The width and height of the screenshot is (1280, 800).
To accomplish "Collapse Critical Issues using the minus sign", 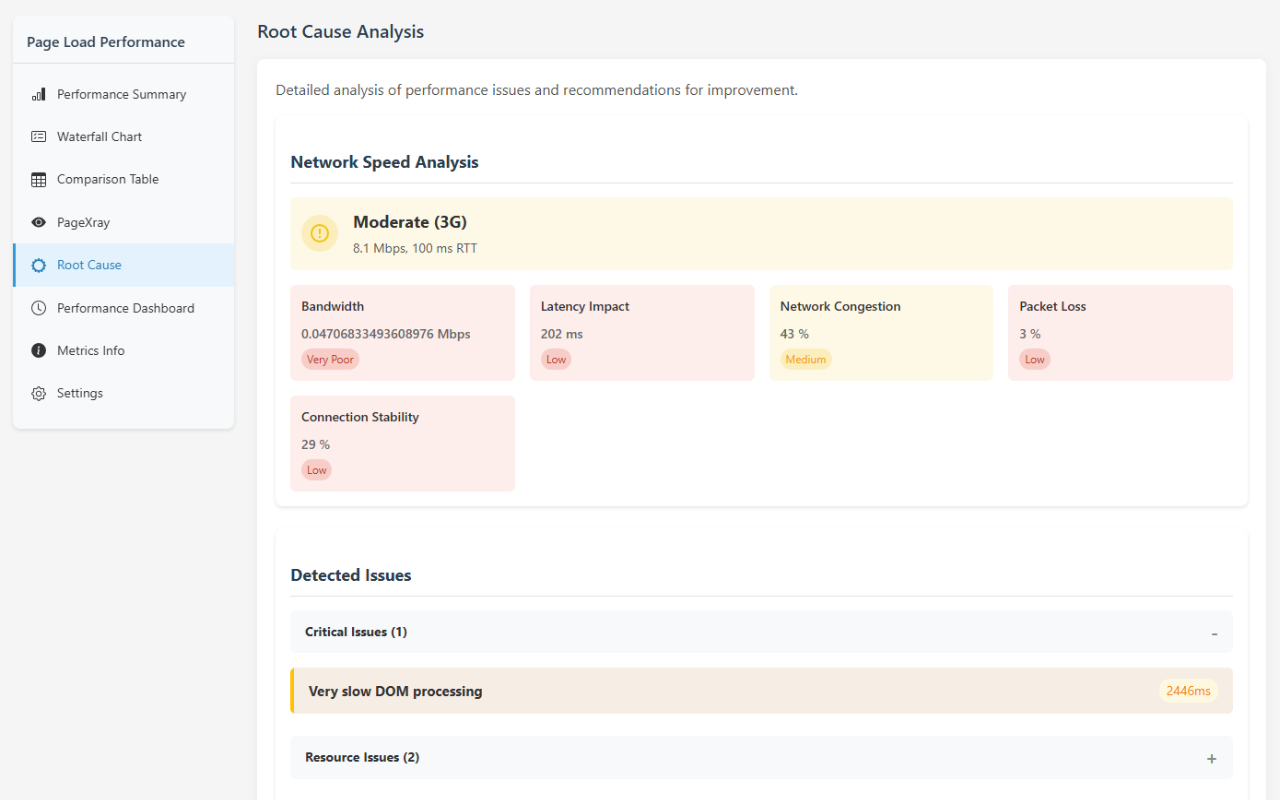I will (1214, 633).
